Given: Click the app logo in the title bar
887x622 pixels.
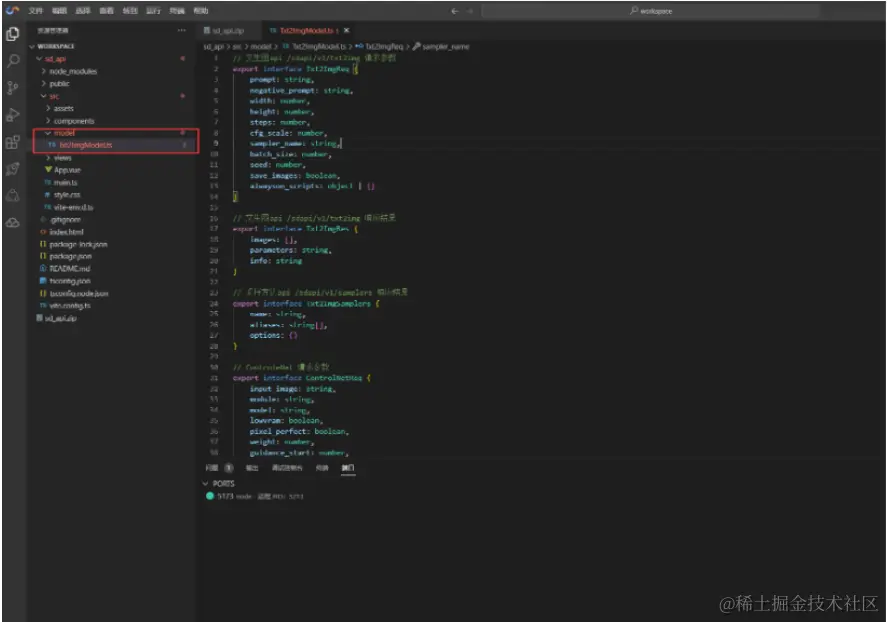Looking at the screenshot, I should pyautogui.click(x=12, y=10).
